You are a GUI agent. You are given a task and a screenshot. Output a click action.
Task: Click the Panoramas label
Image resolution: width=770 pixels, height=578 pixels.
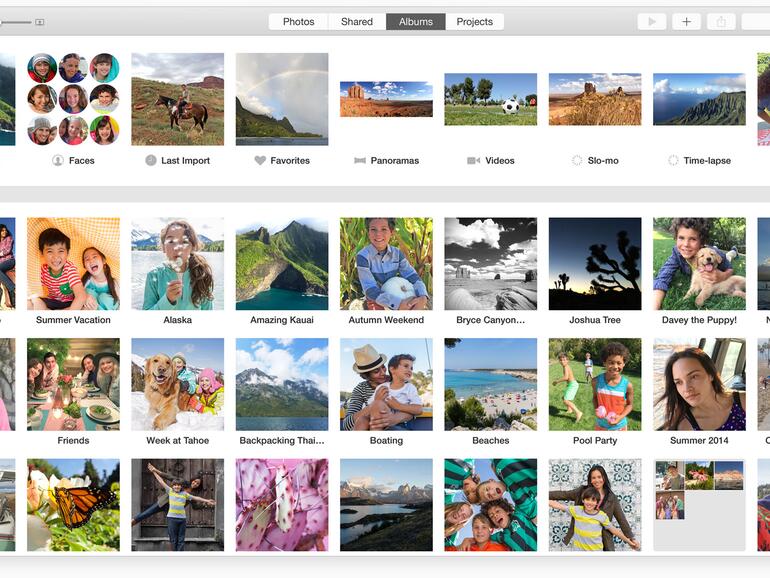[394, 161]
